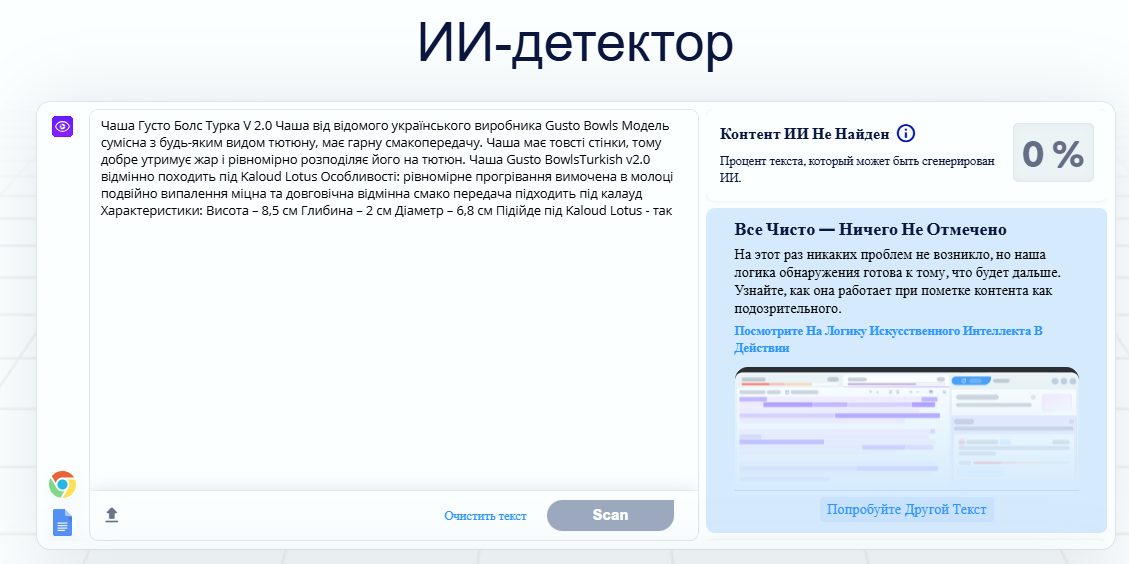Click the Попробуйте Другой Текст button
The image size is (1129, 564).
[x=907, y=509]
